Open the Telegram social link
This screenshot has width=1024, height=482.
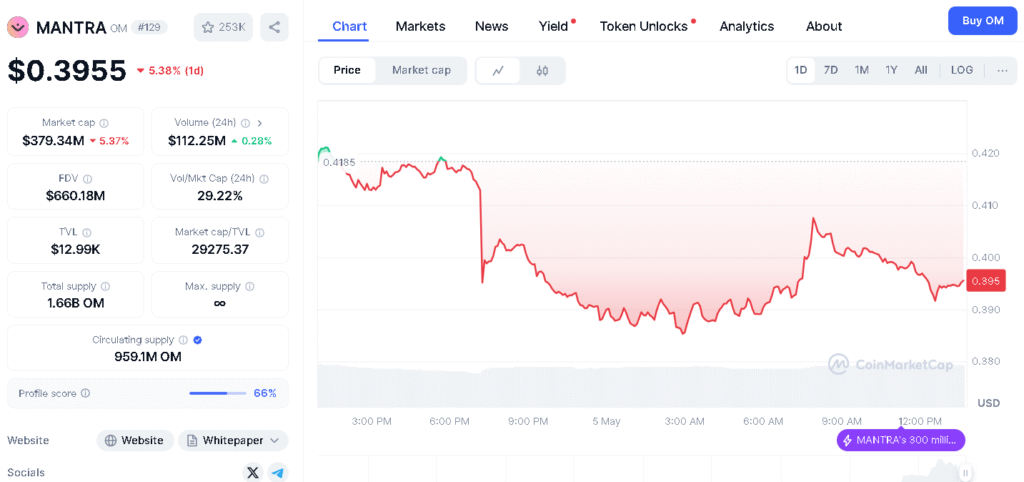pos(278,472)
